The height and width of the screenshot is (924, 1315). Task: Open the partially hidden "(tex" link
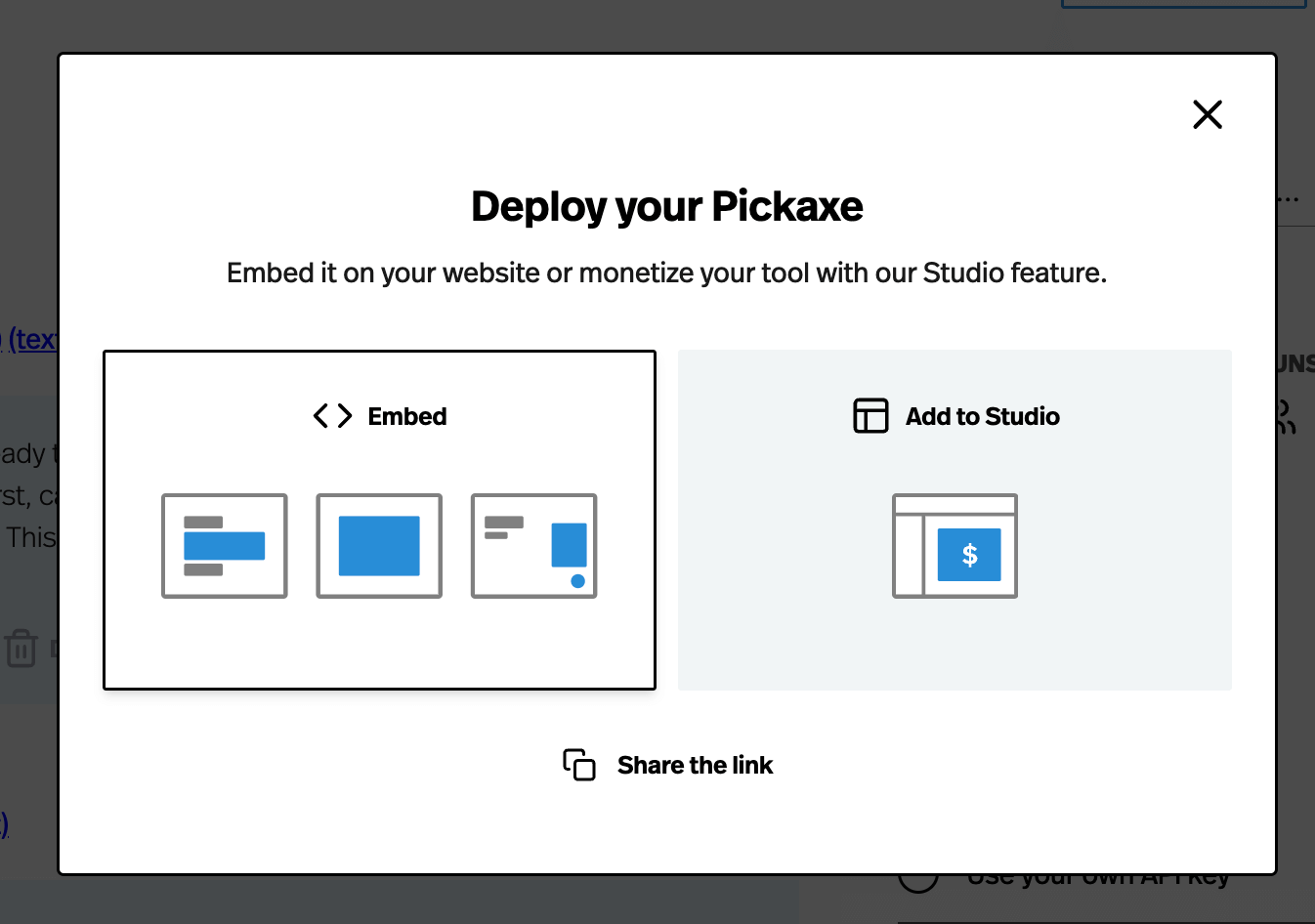click(x=31, y=339)
